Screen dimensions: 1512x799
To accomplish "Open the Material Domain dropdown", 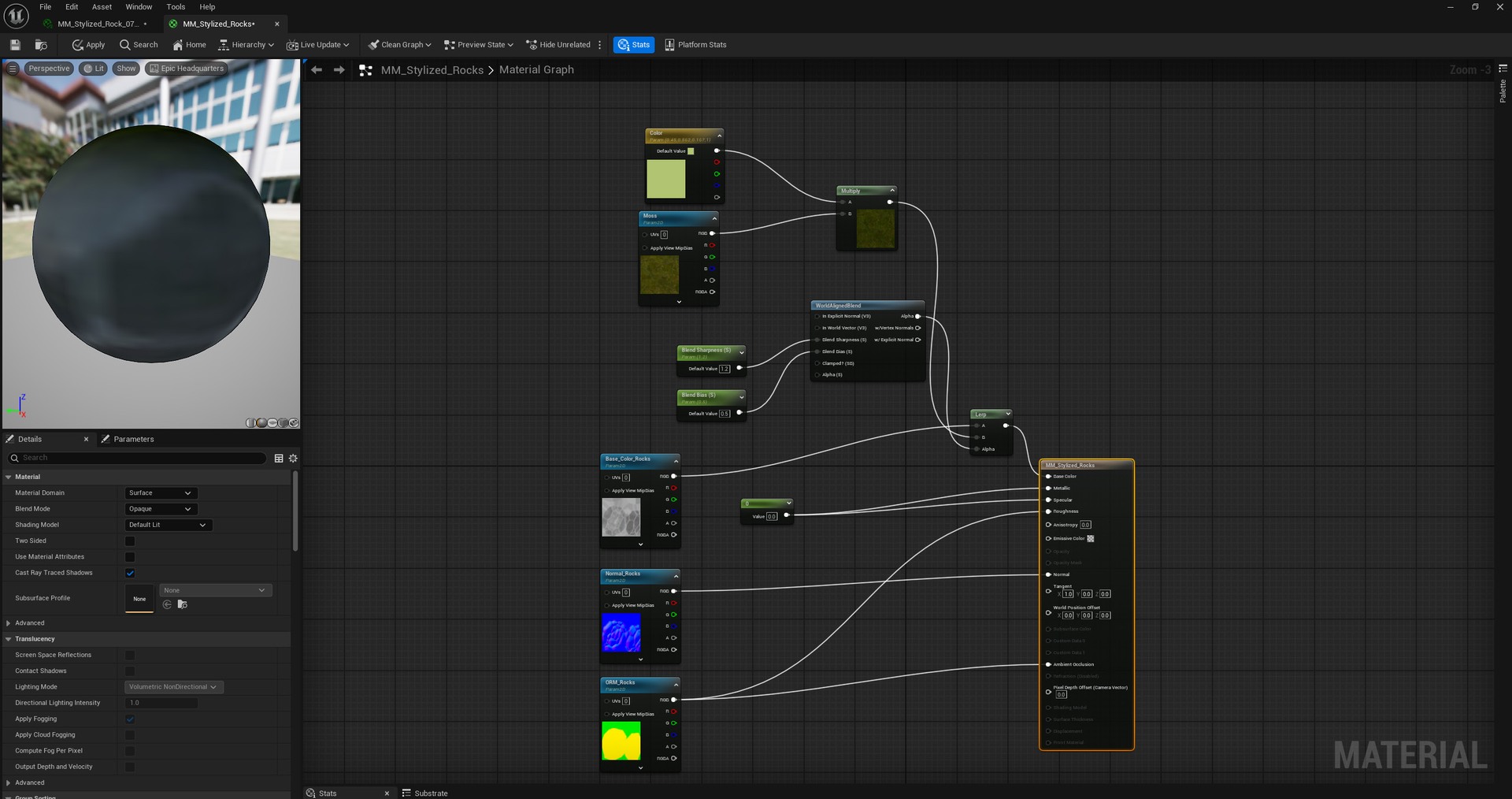I will tap(161, 493).
